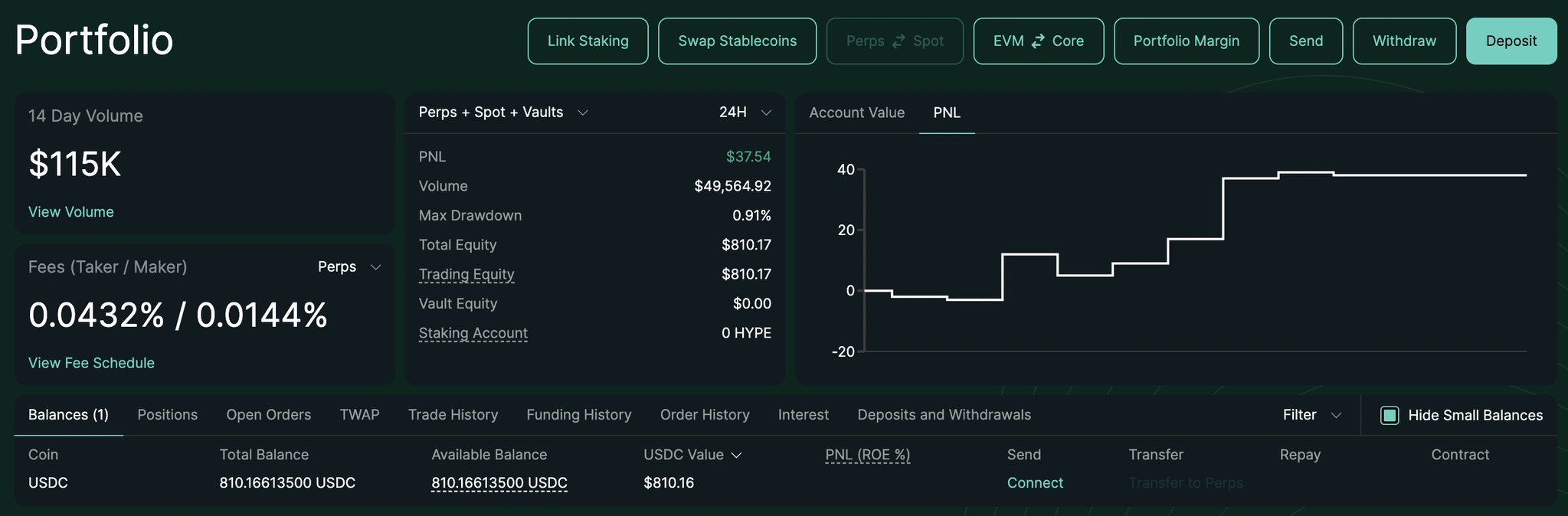Expand the Filter dropdown
The image size is (1568, 516).
click(x=1336, y=415)
